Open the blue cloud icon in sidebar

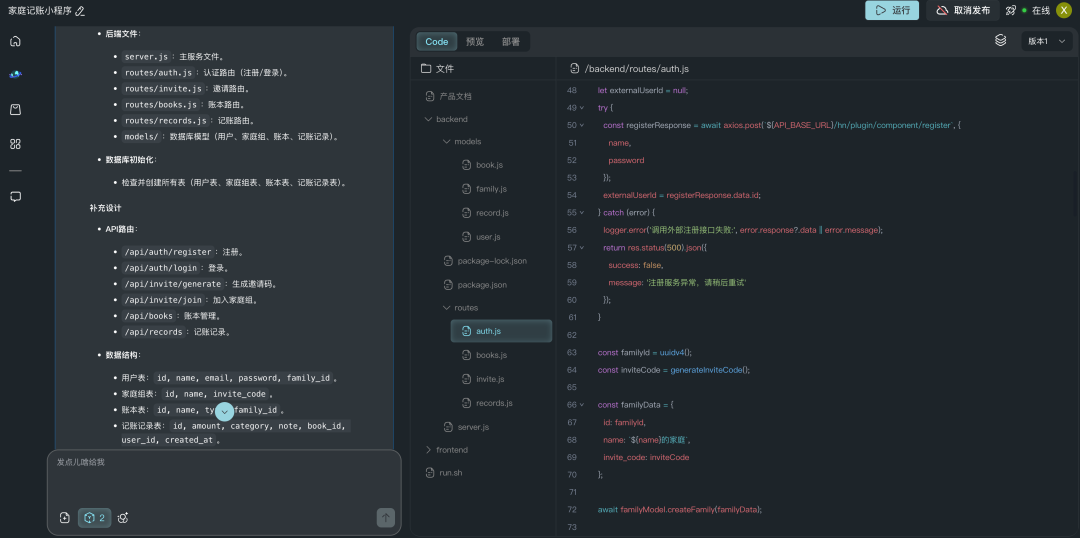pos(15,75)
